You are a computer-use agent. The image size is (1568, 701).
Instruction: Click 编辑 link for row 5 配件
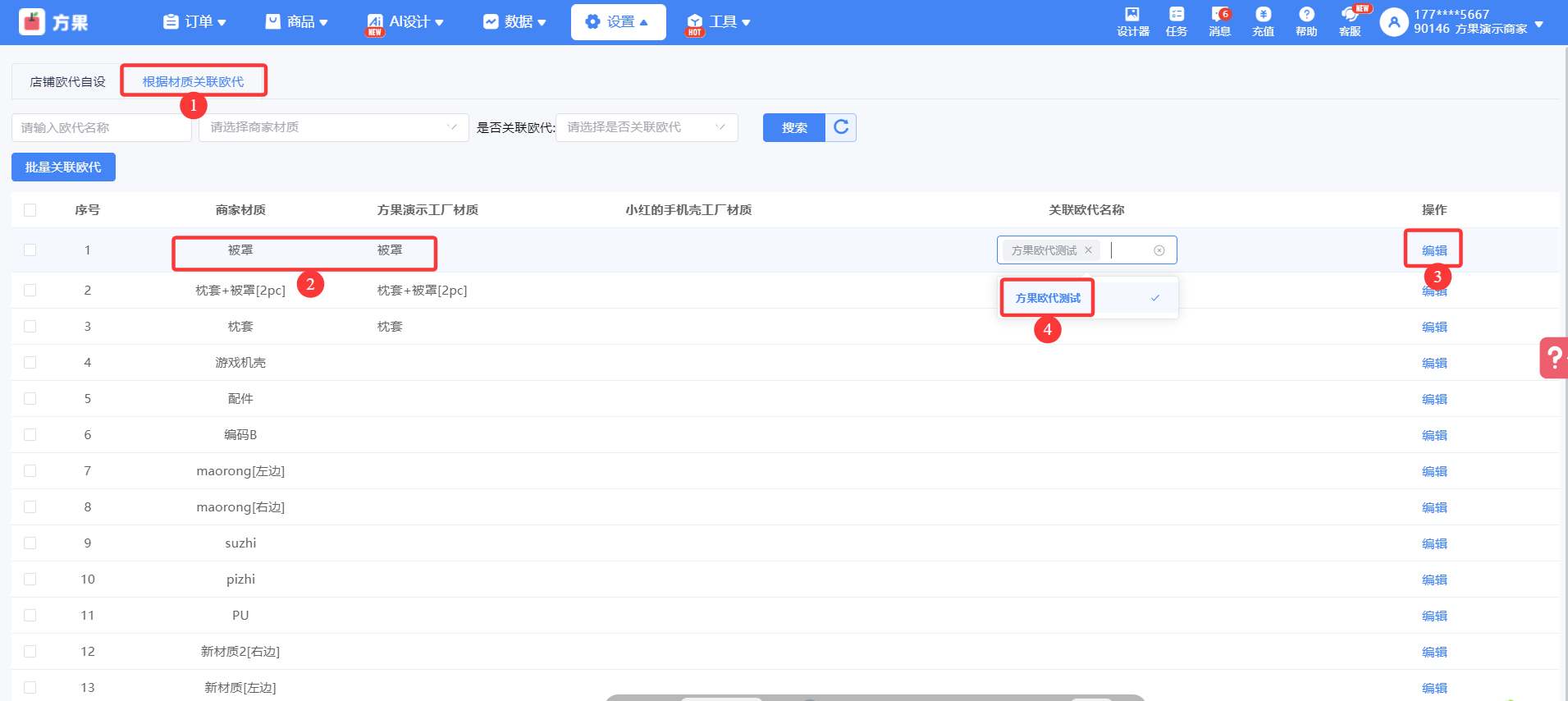point(1433,399)
